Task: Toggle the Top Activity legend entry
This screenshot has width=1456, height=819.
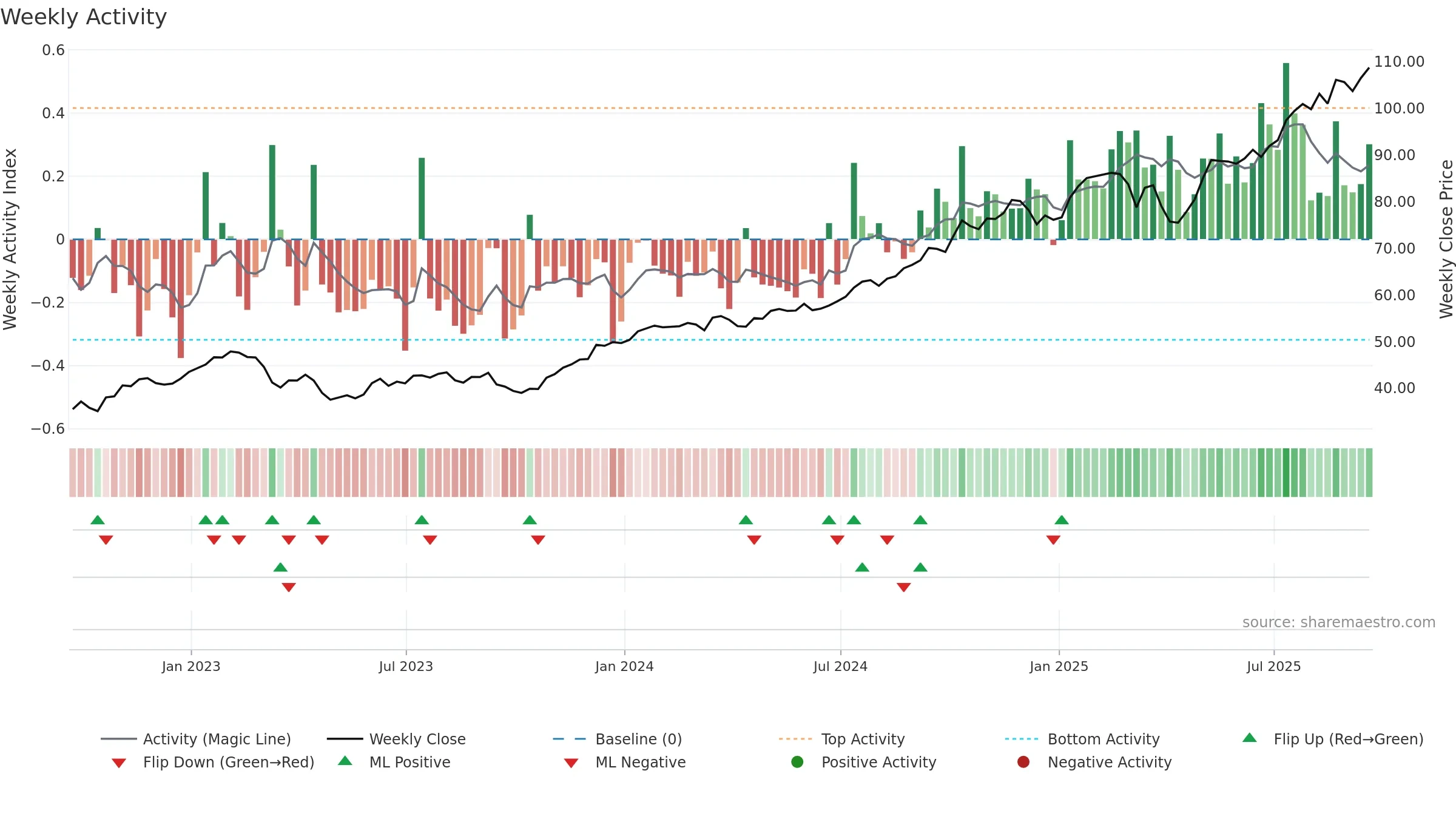Action: click(842, 739)
